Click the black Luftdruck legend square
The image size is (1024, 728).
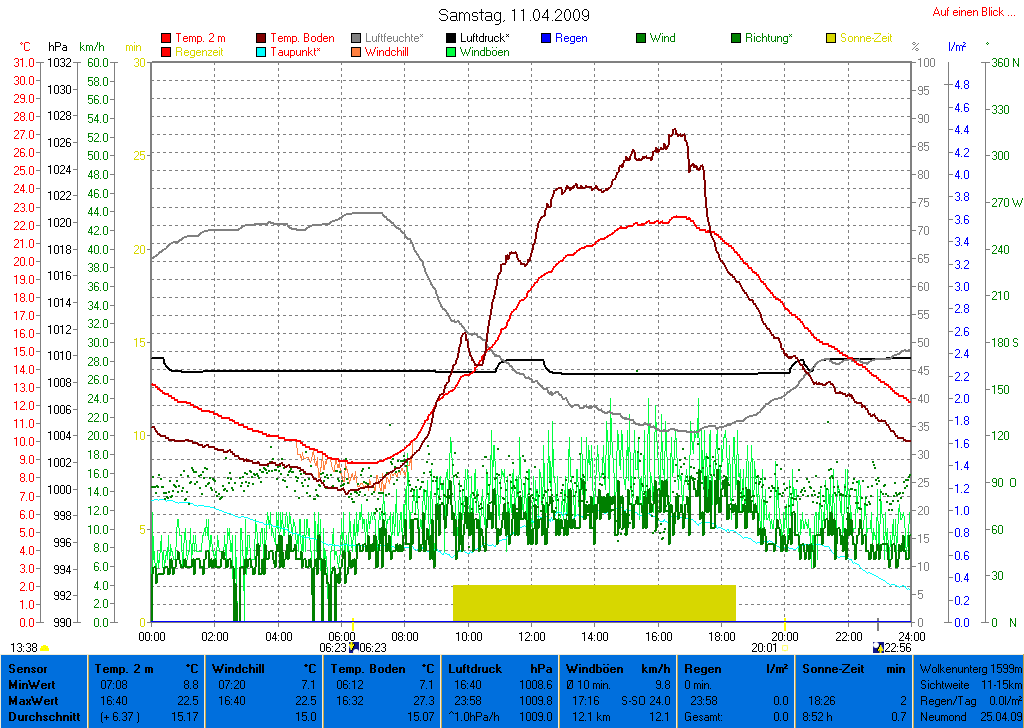click(452, 38)
